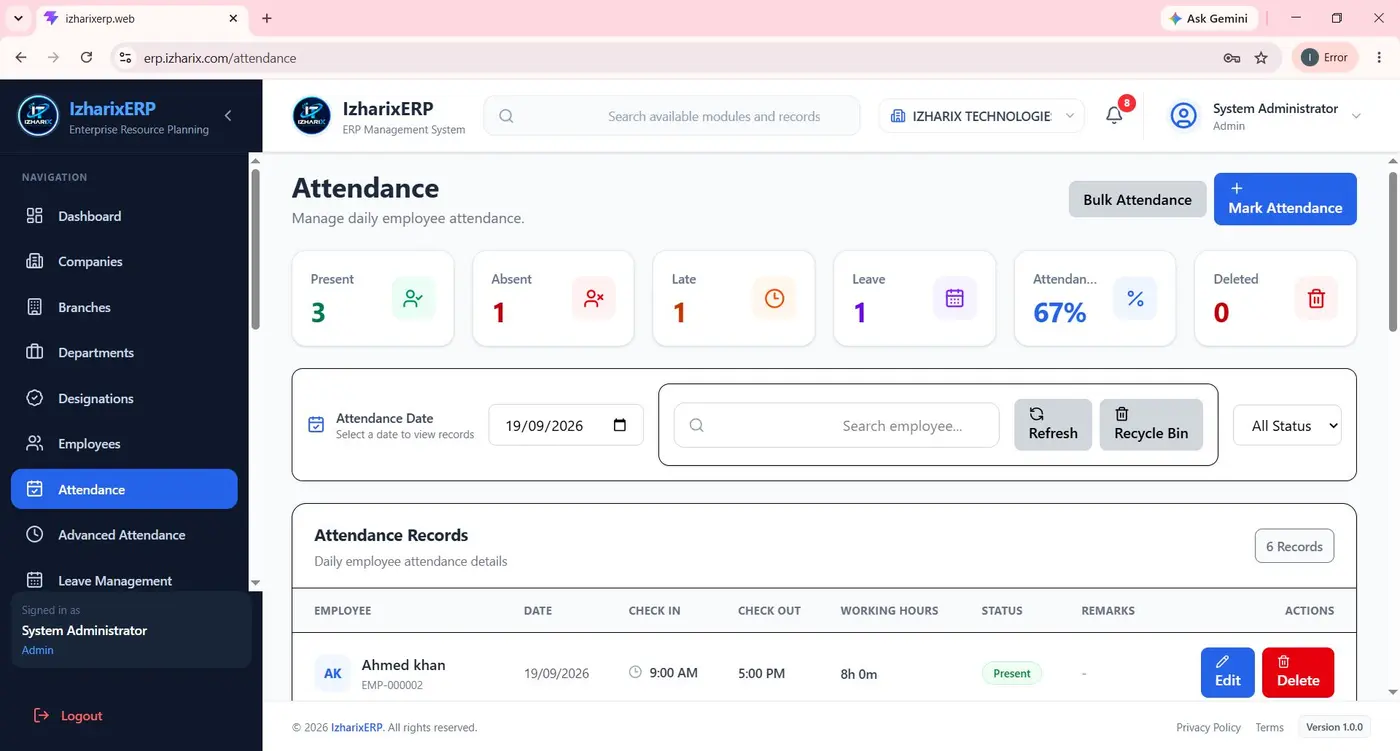This screenshot has height=751, width=1400.
Task: Click the calendar icon in date field
Action: click(x=620, y=425)
